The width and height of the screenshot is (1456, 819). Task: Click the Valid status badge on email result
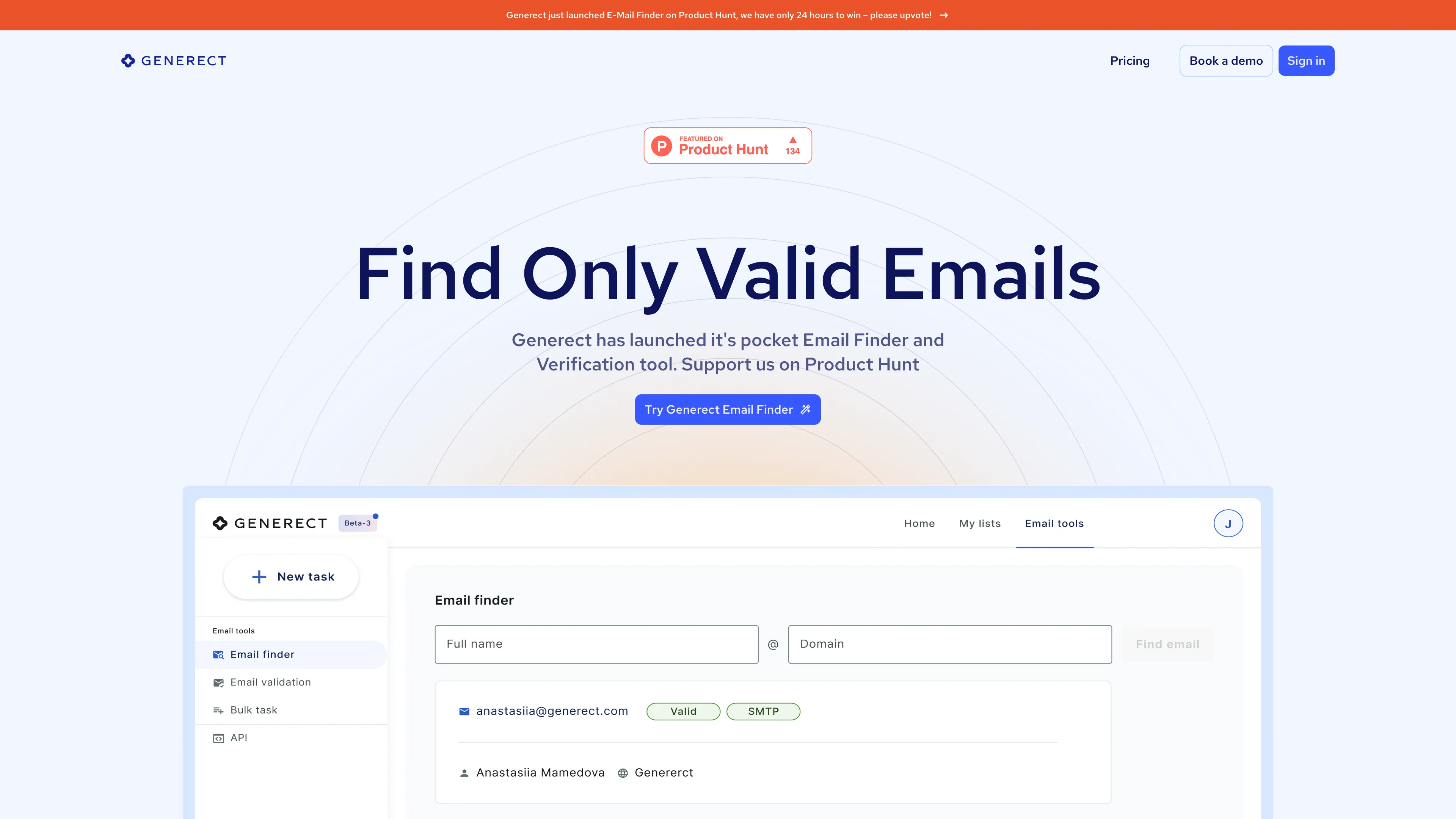683,711
